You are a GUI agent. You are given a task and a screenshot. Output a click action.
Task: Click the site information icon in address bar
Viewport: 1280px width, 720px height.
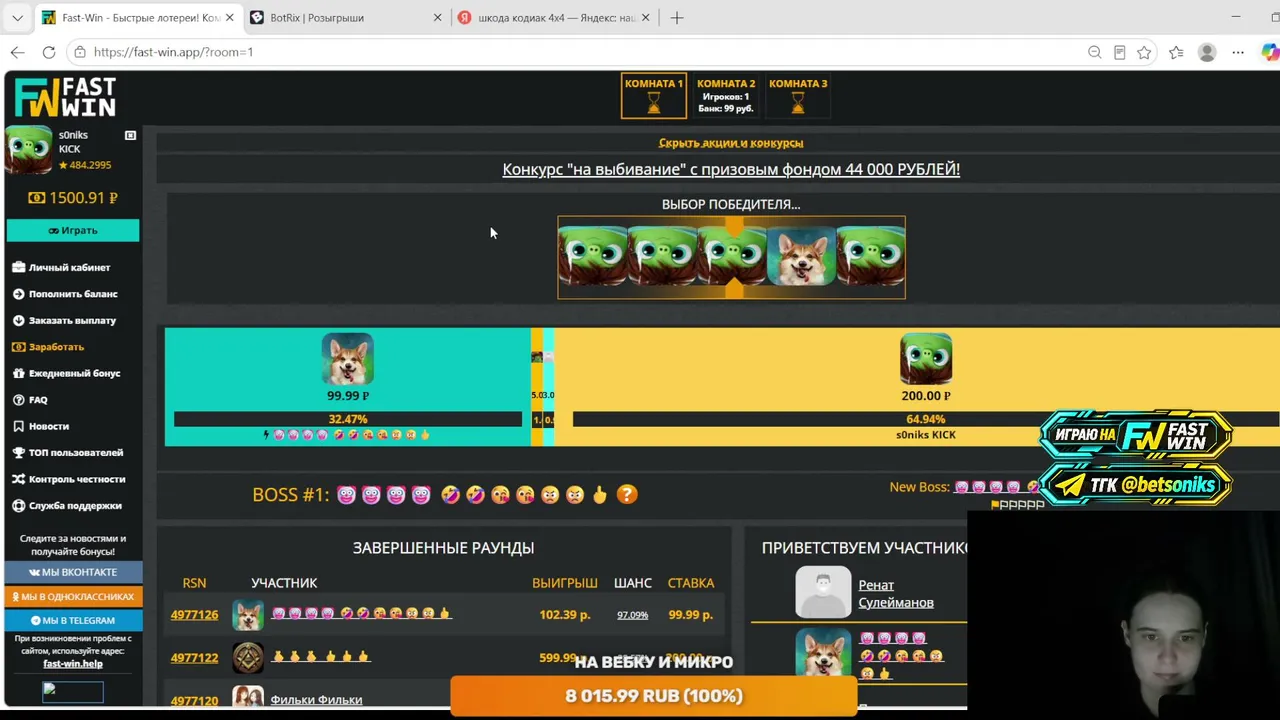click(x=80, y=52)
